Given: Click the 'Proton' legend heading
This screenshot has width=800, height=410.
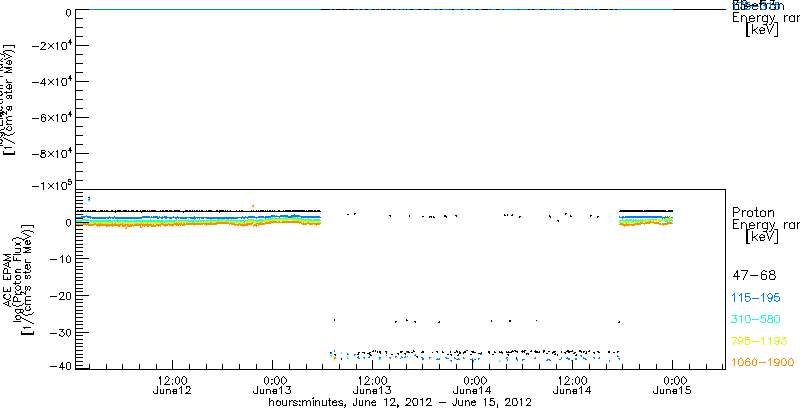Looking at the screenshot, I should coord(754,212).
